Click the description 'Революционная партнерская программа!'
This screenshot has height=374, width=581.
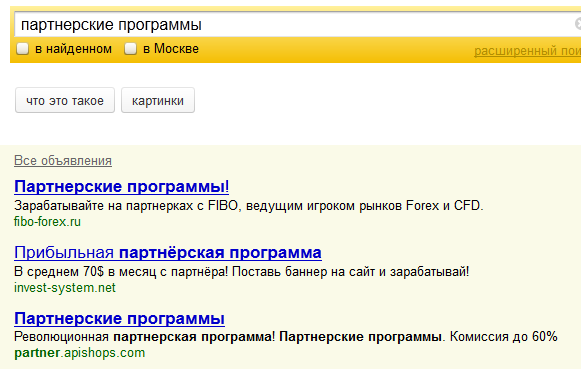[286, 337]
